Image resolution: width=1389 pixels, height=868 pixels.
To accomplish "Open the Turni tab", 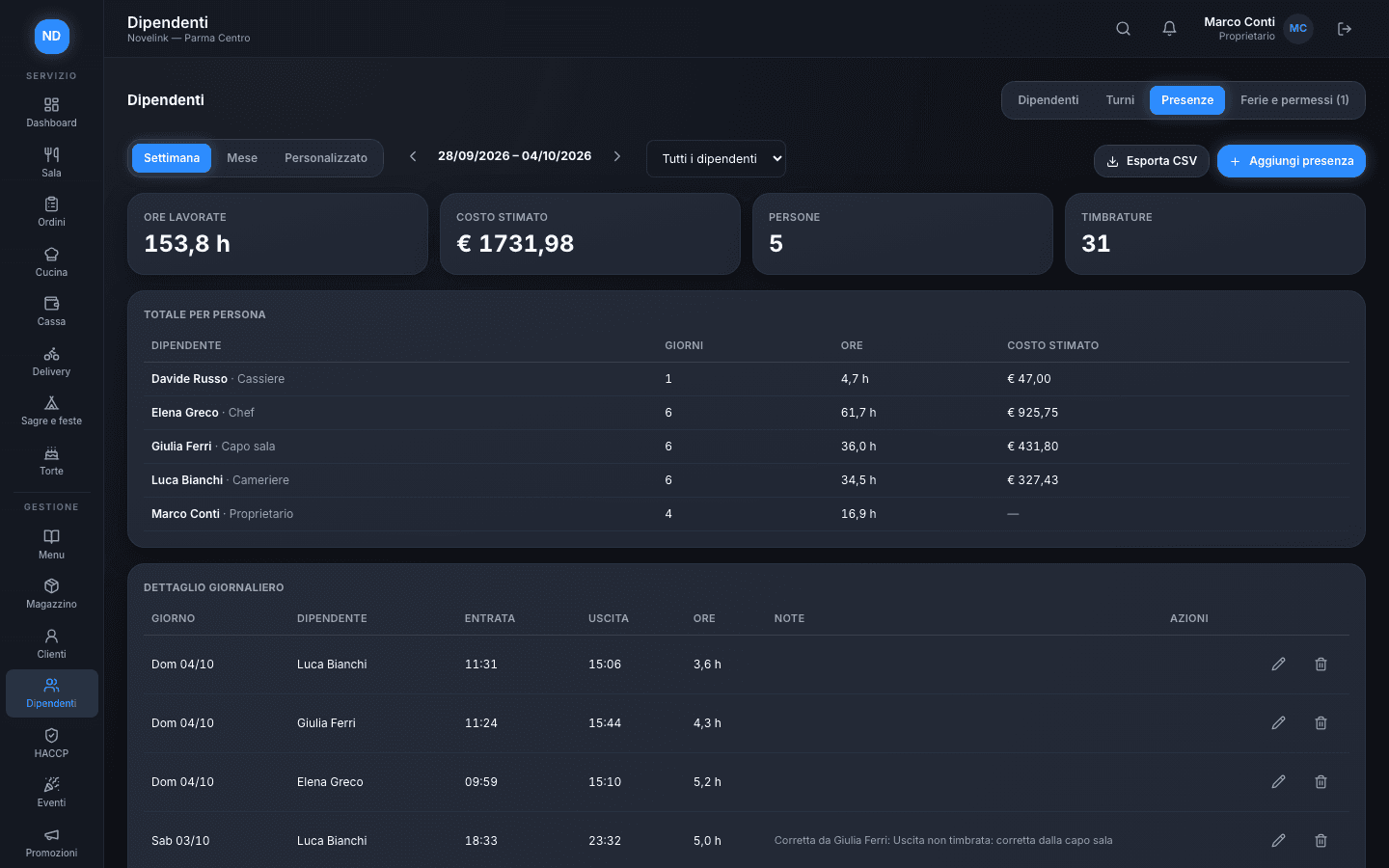I will 1120,100.
